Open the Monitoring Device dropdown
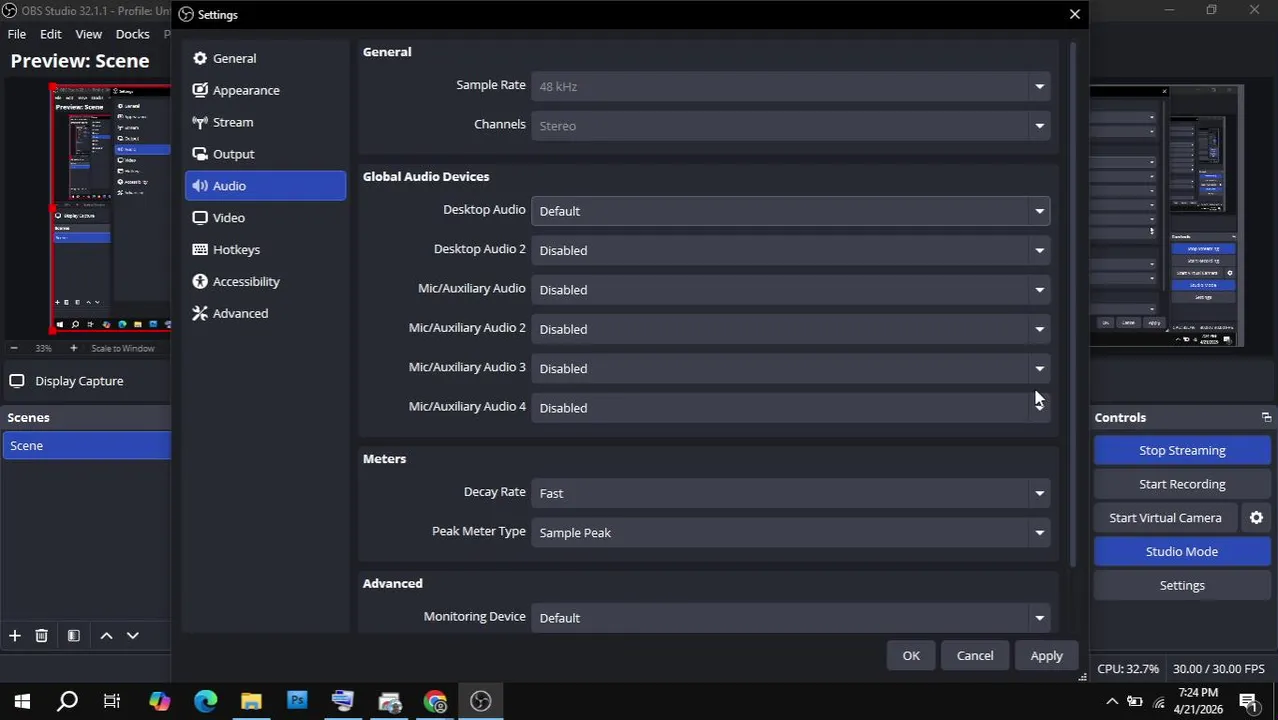 click(x=790, y=618)
